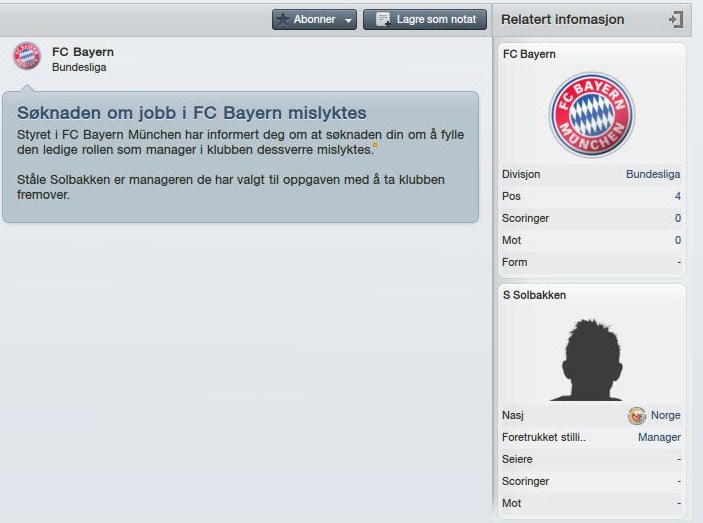Screen dimensions: 703x523
Task: Click the large FC Bayern München logo
Action: click(x=592, y=115)
